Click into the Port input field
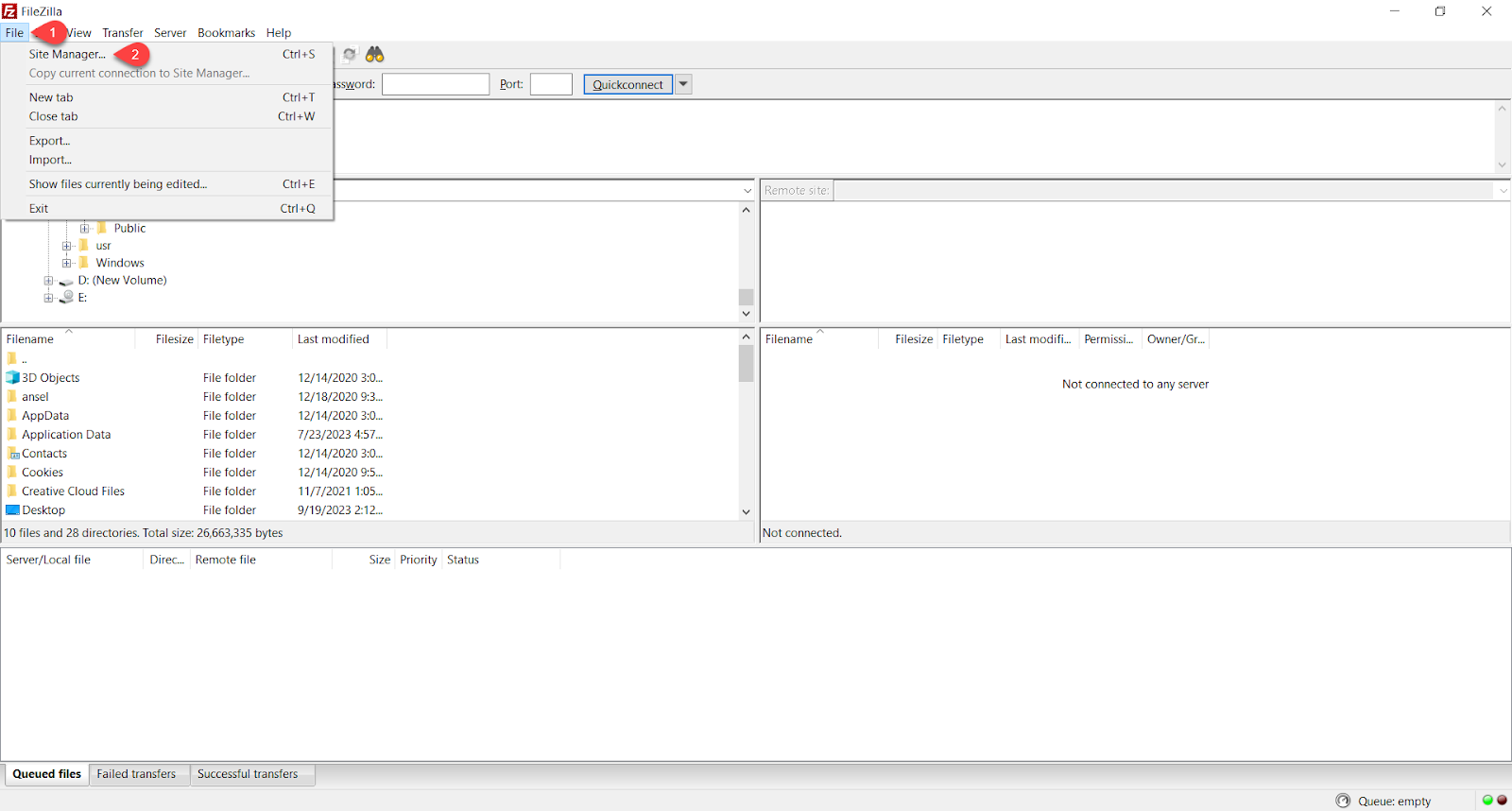Screen dimensions: 1512x811 click(551, 84)
